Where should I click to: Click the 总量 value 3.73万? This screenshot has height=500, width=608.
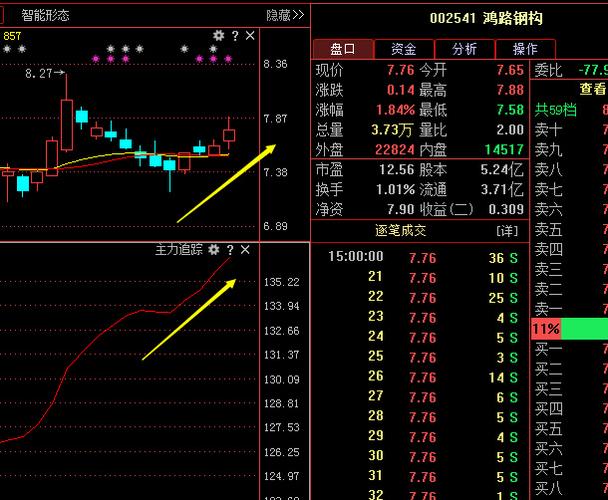click(x=392, y=130)
